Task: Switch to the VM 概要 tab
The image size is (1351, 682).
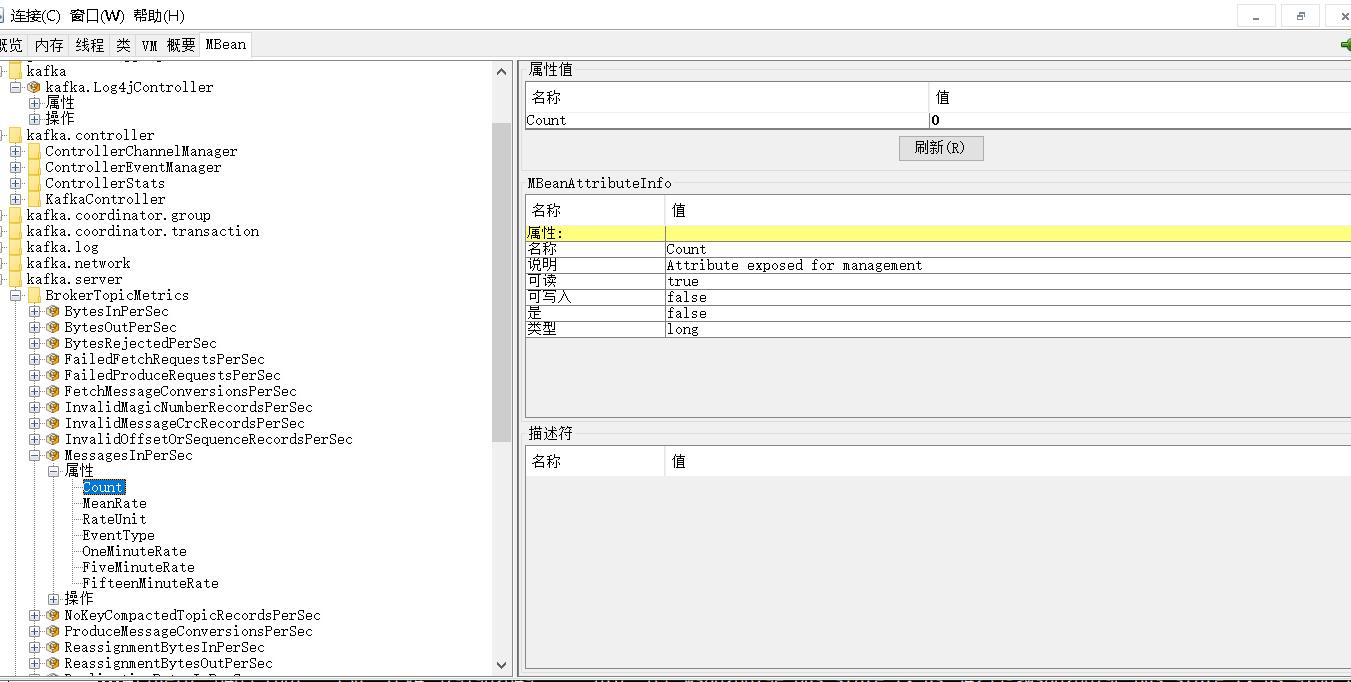Action: [168, 45]
